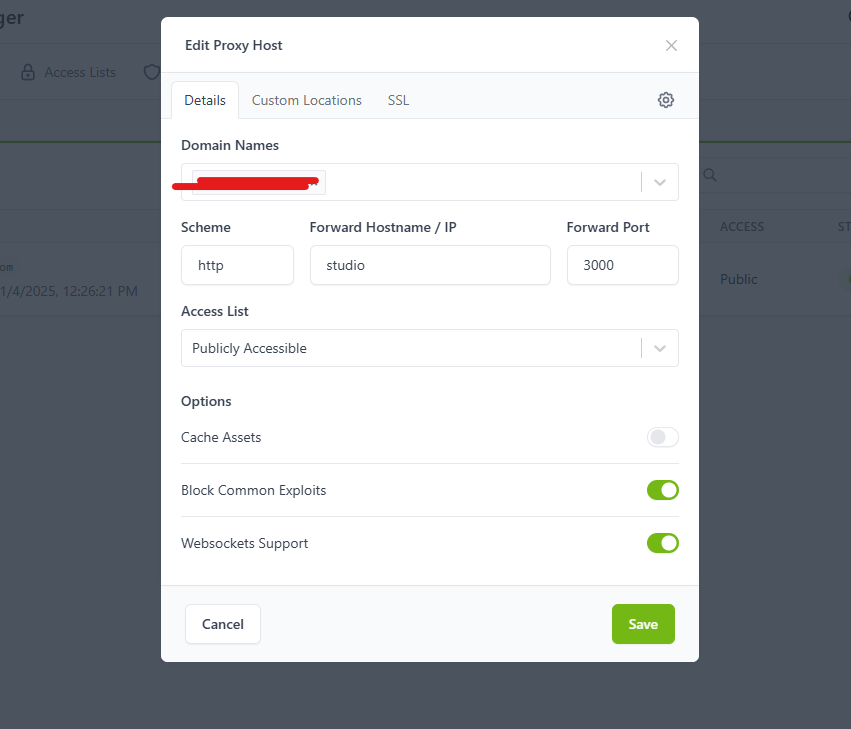The width and height of the screenshot is (851, 729).
Task: Disable Block Common Exploits switch
Action: click(x=662, y=490)
